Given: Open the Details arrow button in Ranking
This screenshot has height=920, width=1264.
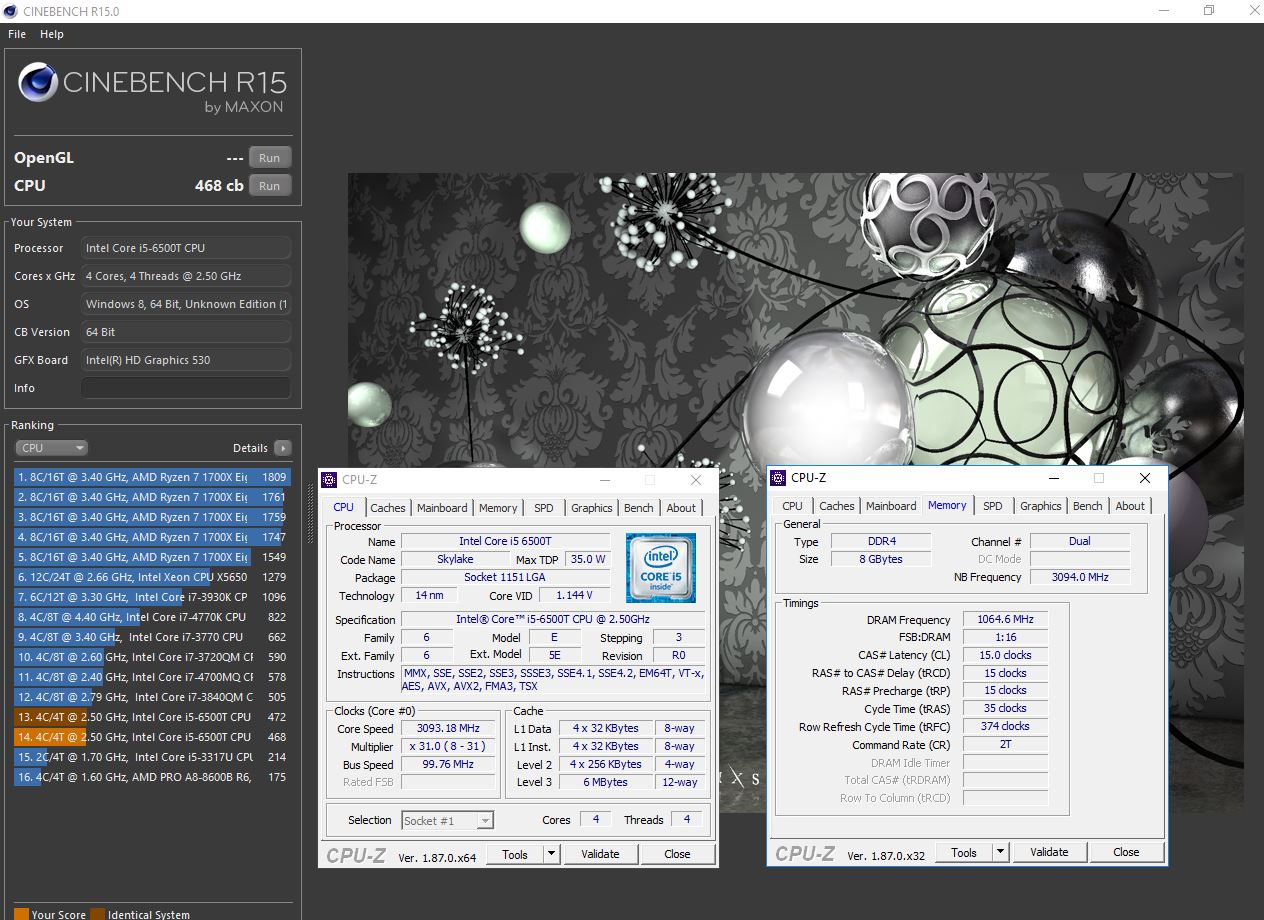Looking at the screenshot, I should [x=283, y=448].
